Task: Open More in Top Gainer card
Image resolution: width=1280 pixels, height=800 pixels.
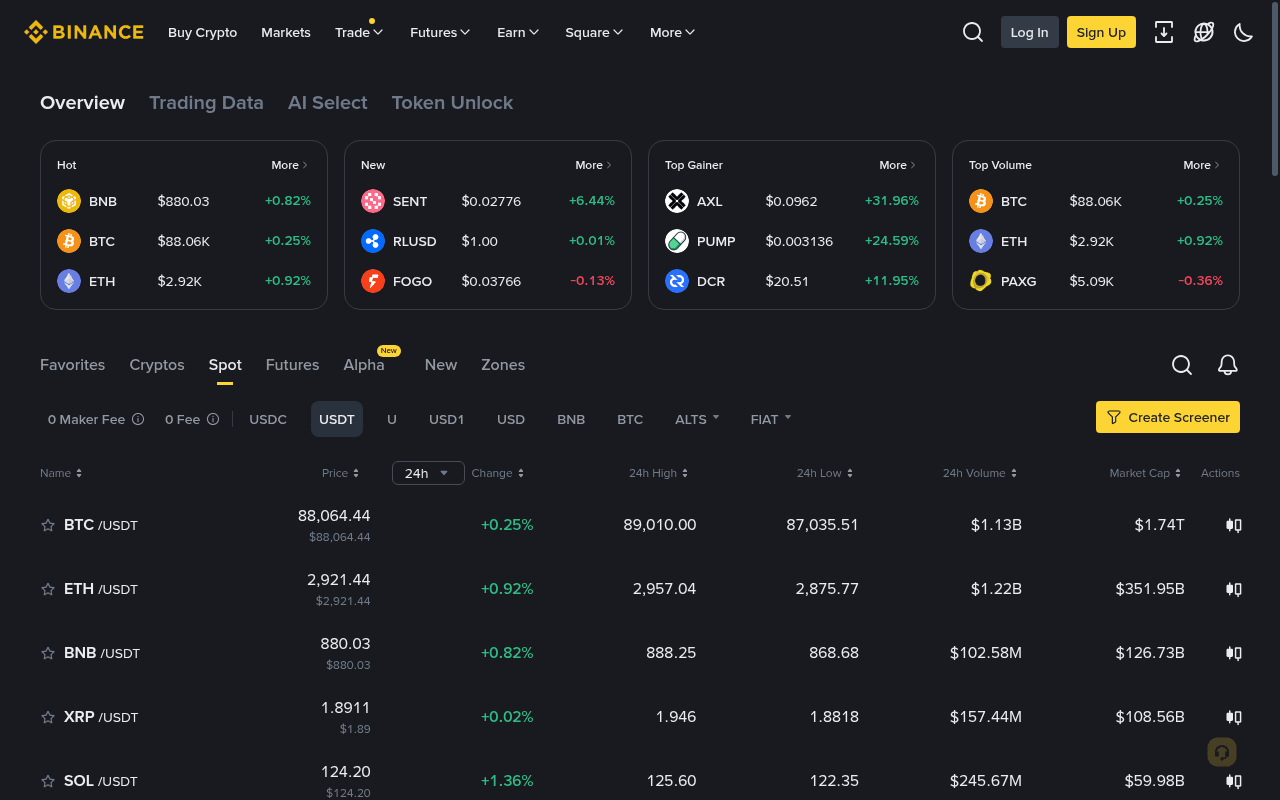Action: [898, 165]
